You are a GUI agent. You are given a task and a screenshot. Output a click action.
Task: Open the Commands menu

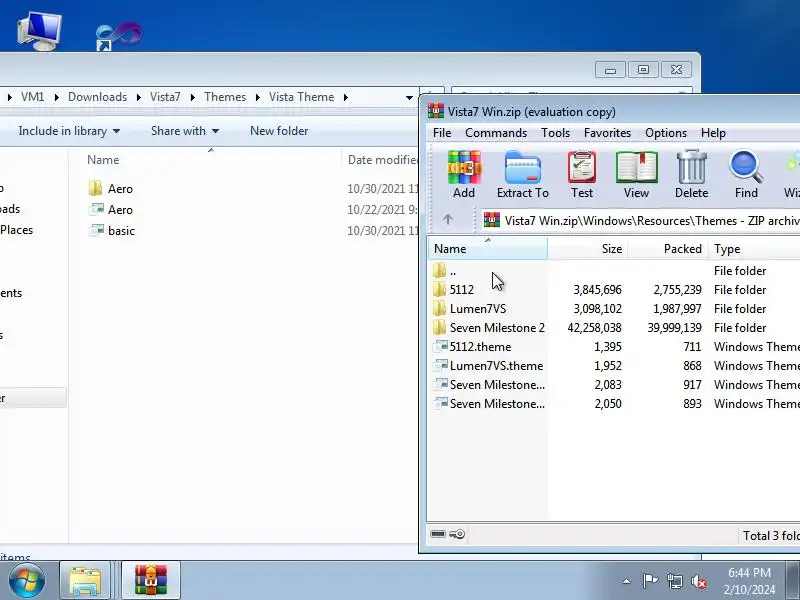tap(496, 133)
